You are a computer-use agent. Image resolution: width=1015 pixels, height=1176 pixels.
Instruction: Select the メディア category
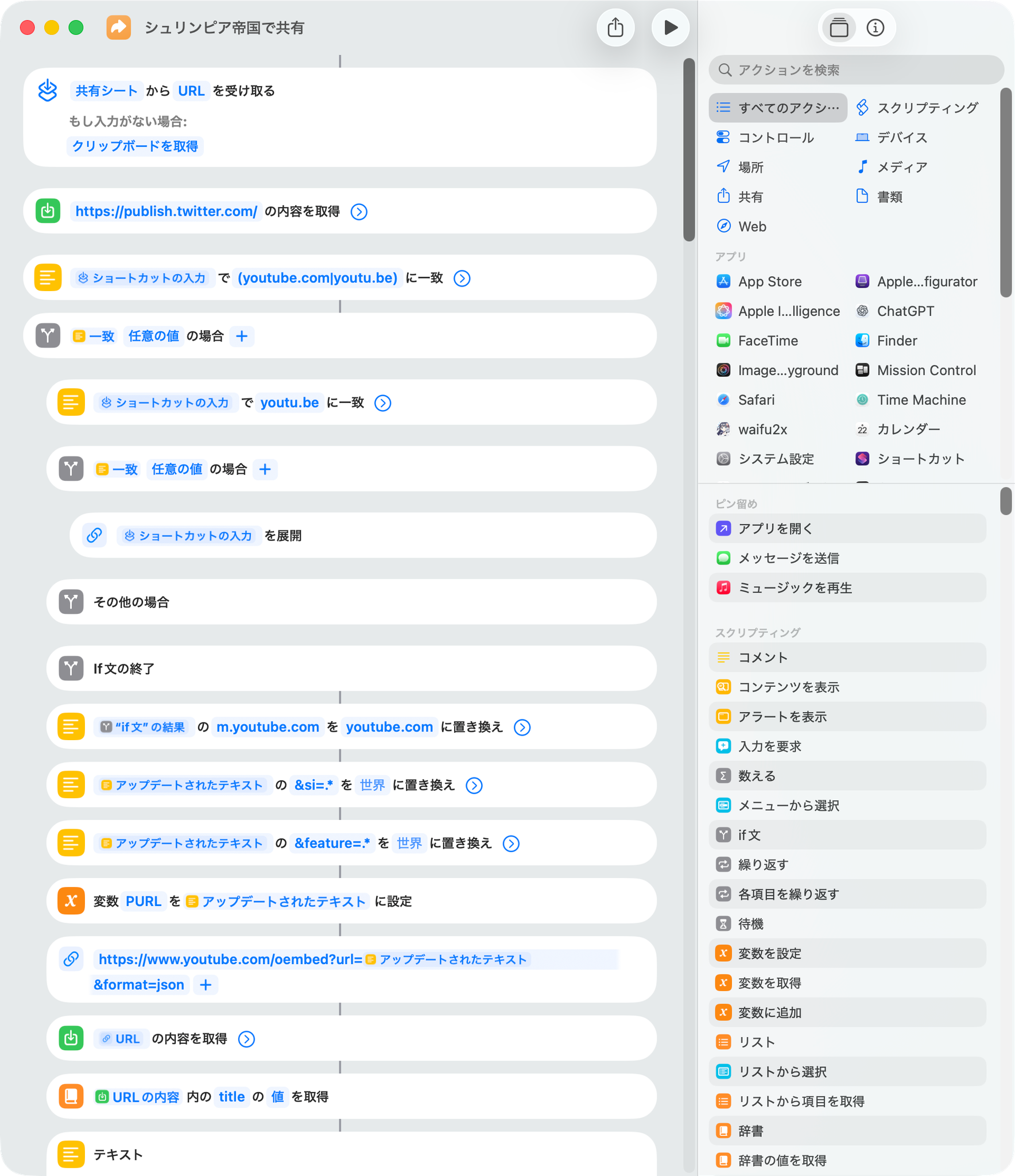(x=892, y=167)
